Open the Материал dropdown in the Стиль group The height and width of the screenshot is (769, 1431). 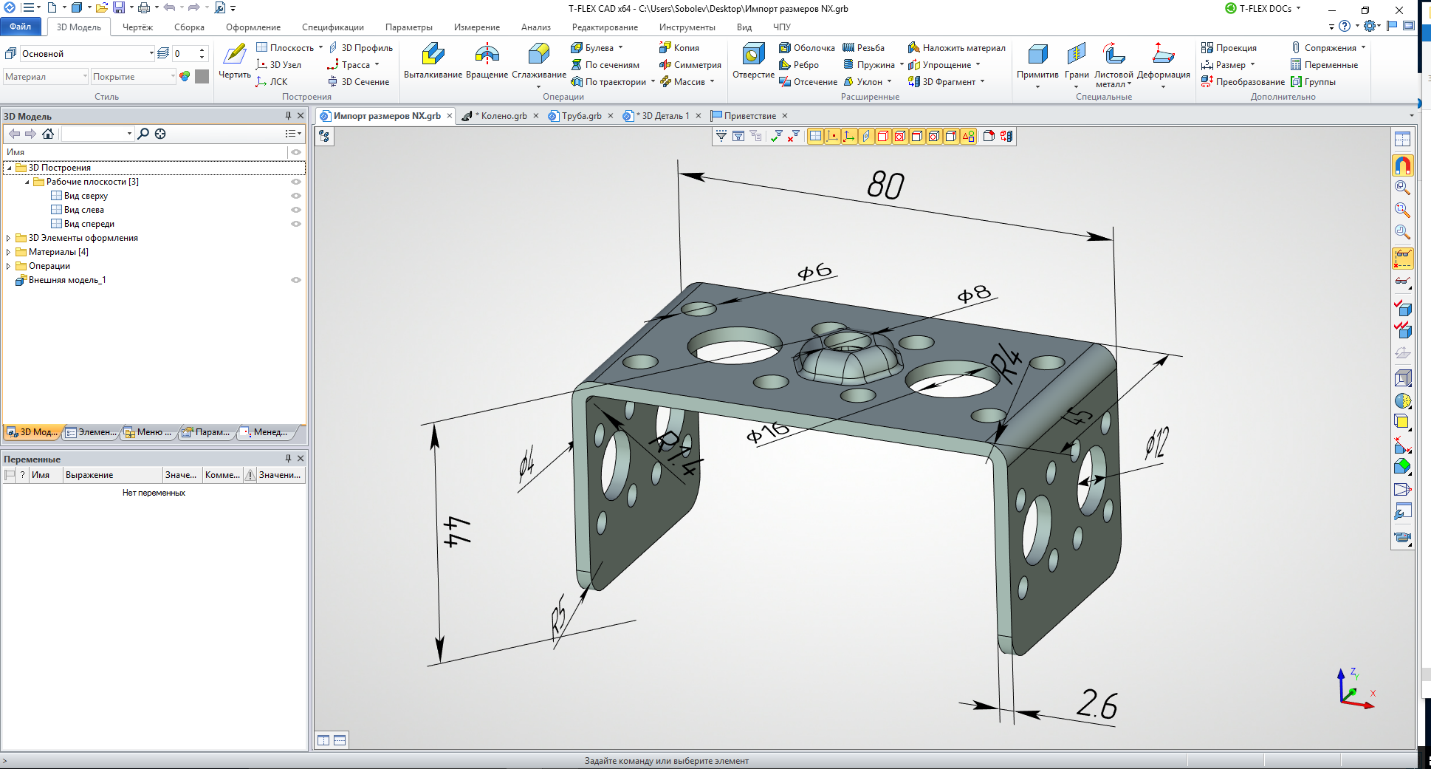pos(45,76)
